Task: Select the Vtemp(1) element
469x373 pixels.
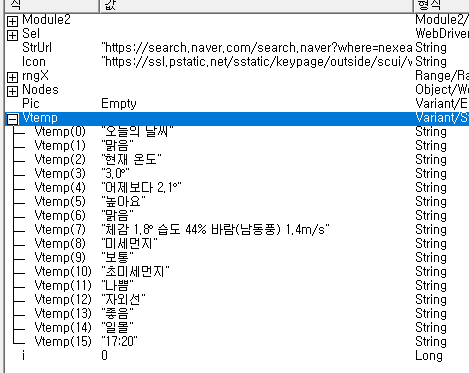Action: pos(60,146)
